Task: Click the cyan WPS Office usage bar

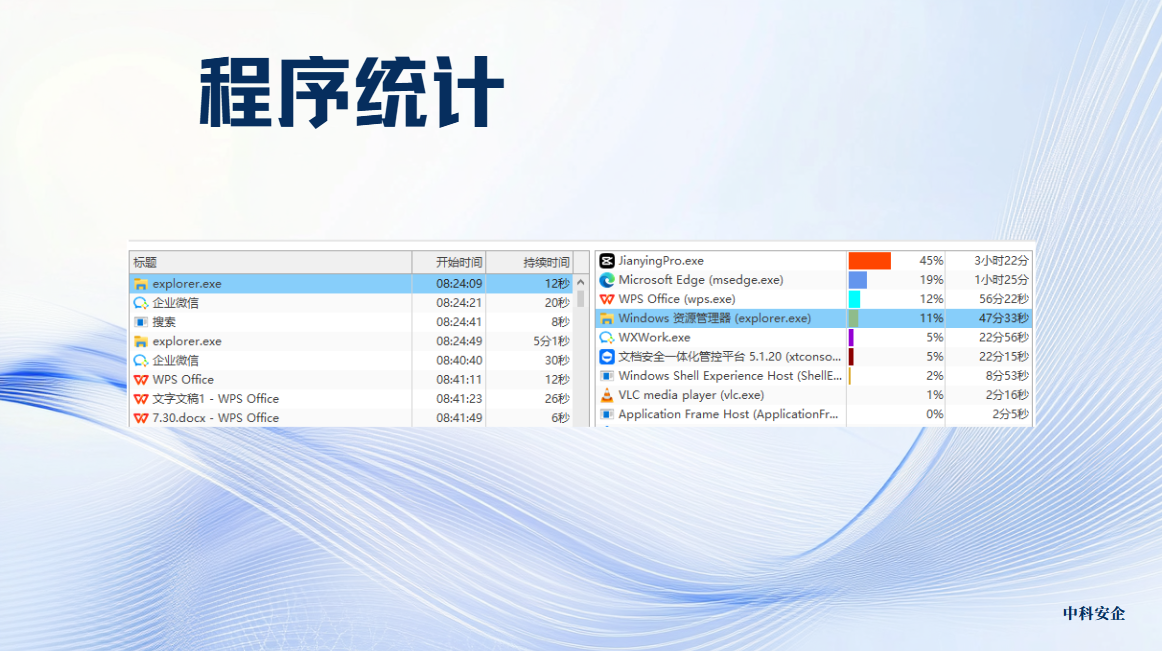Action: 854,300
